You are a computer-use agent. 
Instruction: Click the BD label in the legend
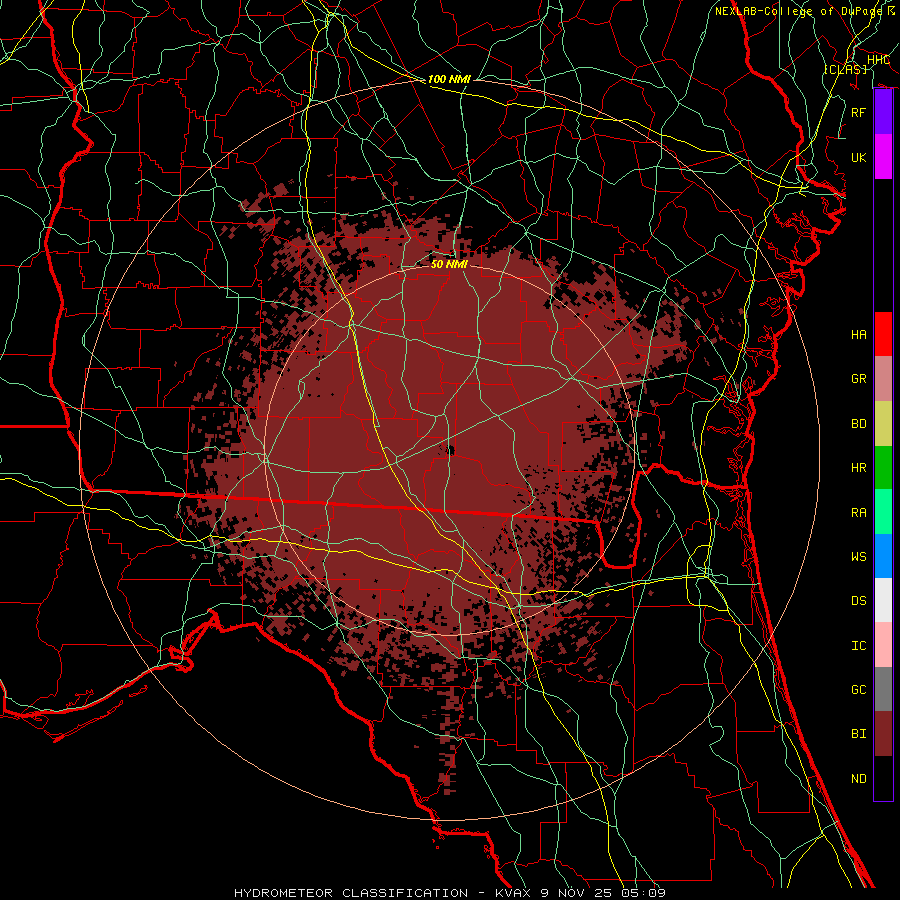point(859,424)
